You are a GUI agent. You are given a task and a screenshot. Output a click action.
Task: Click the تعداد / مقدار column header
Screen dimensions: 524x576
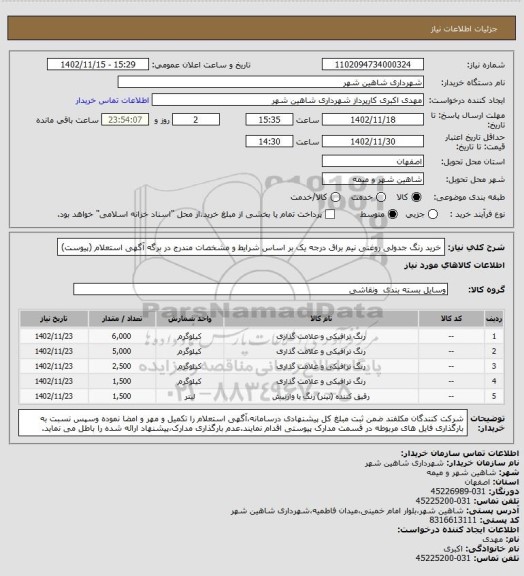coord(122,318)
